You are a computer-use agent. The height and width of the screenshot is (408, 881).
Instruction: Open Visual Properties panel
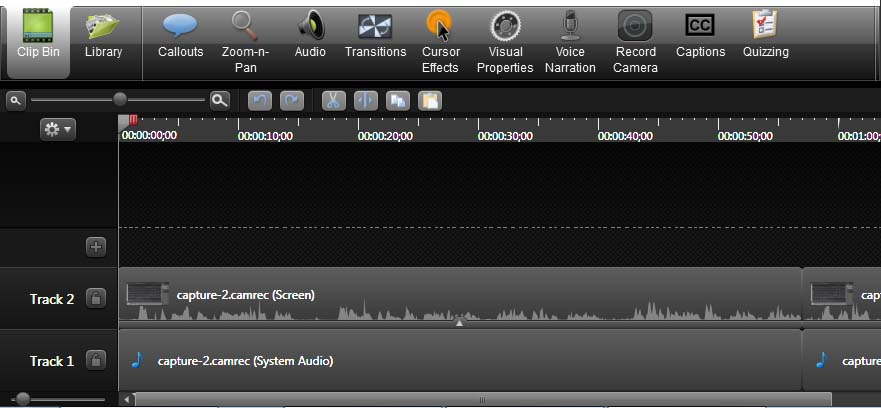pyautogui.click(x=506, y=40)
